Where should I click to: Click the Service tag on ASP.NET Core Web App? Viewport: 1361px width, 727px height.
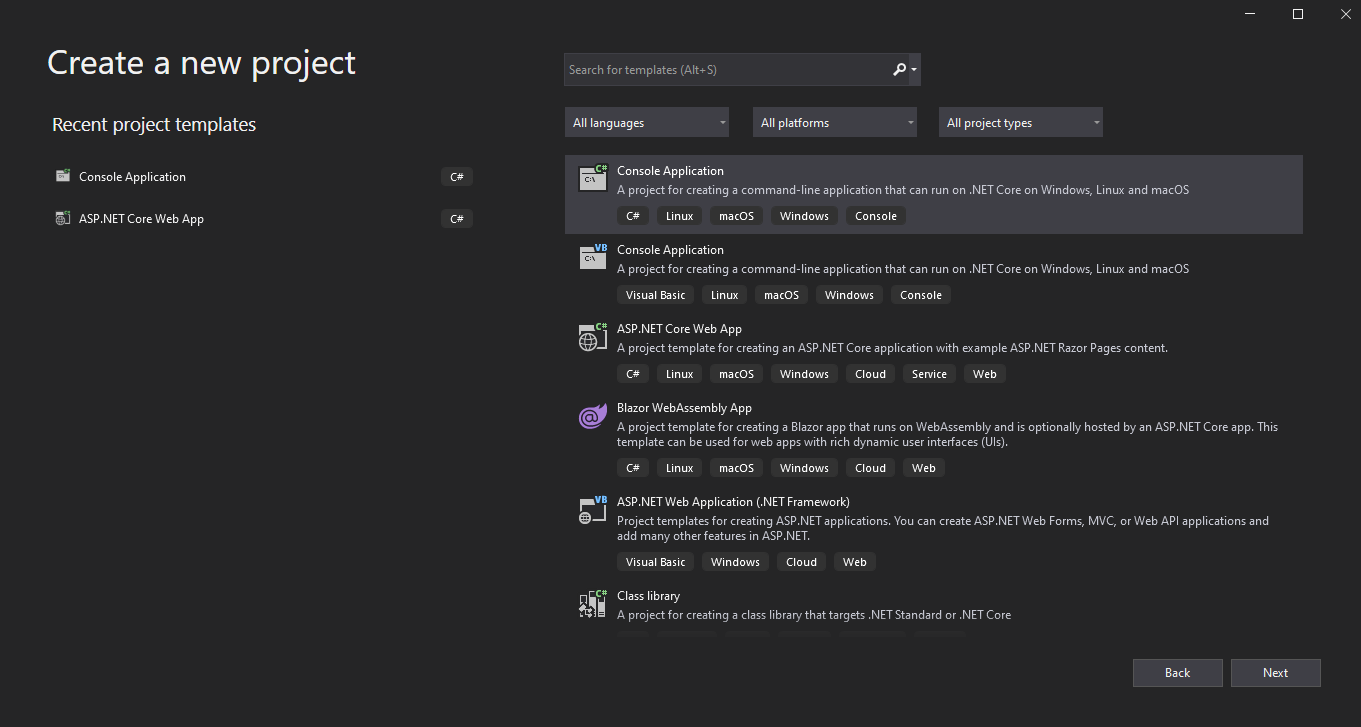click(x=929, y=374)
